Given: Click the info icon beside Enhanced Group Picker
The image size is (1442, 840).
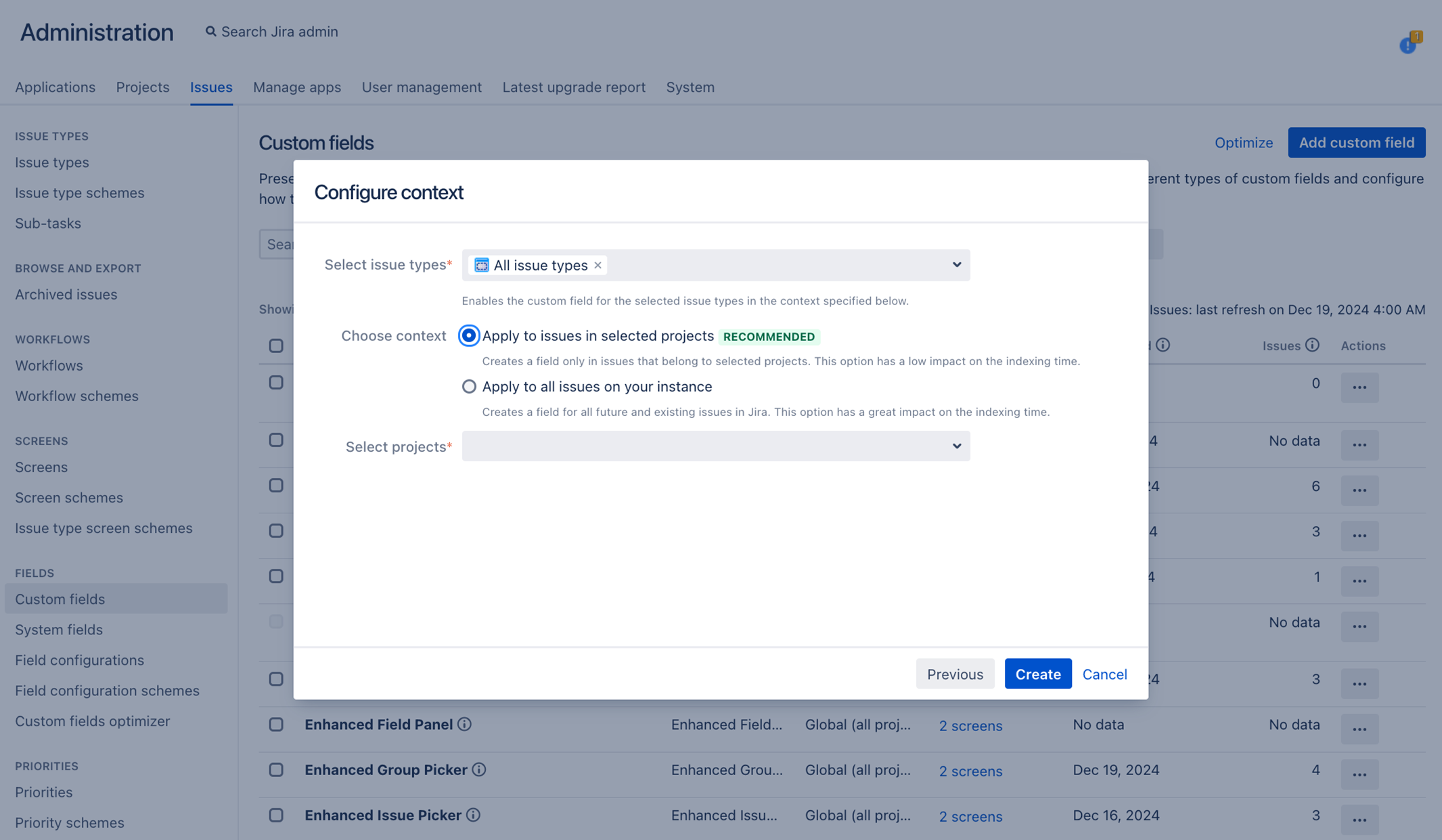Looking at the screenshot, I should coord(479,770).
